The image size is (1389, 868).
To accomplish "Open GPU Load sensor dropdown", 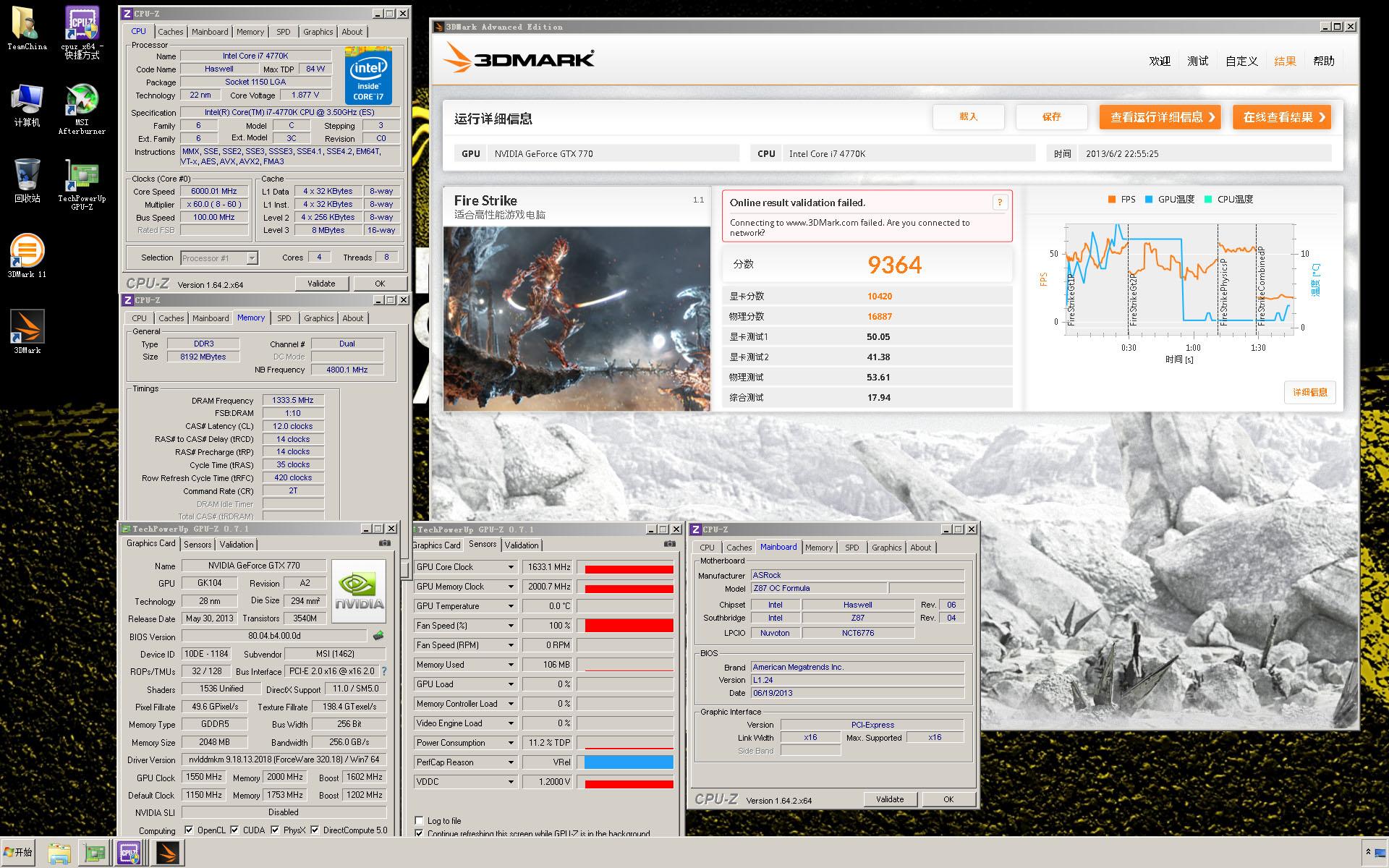I will pos(511,684).
